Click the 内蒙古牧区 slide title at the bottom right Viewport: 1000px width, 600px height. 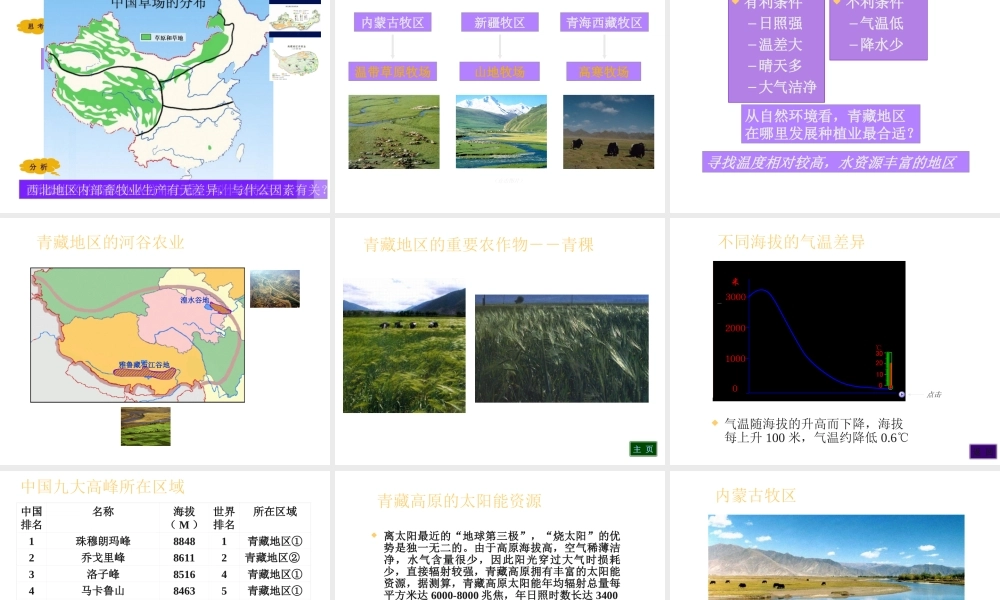(x=756, y=496)
